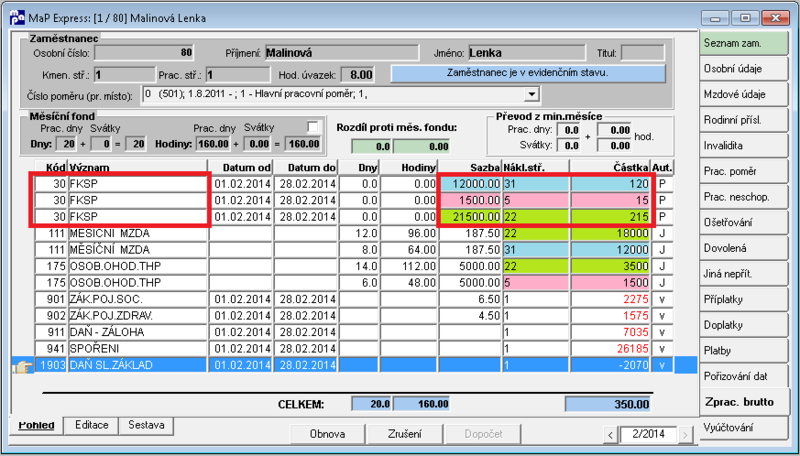Toggle the Měsíční fond checkbox
800x456 pixels.
pyautogui.click(x=313, y=126)
